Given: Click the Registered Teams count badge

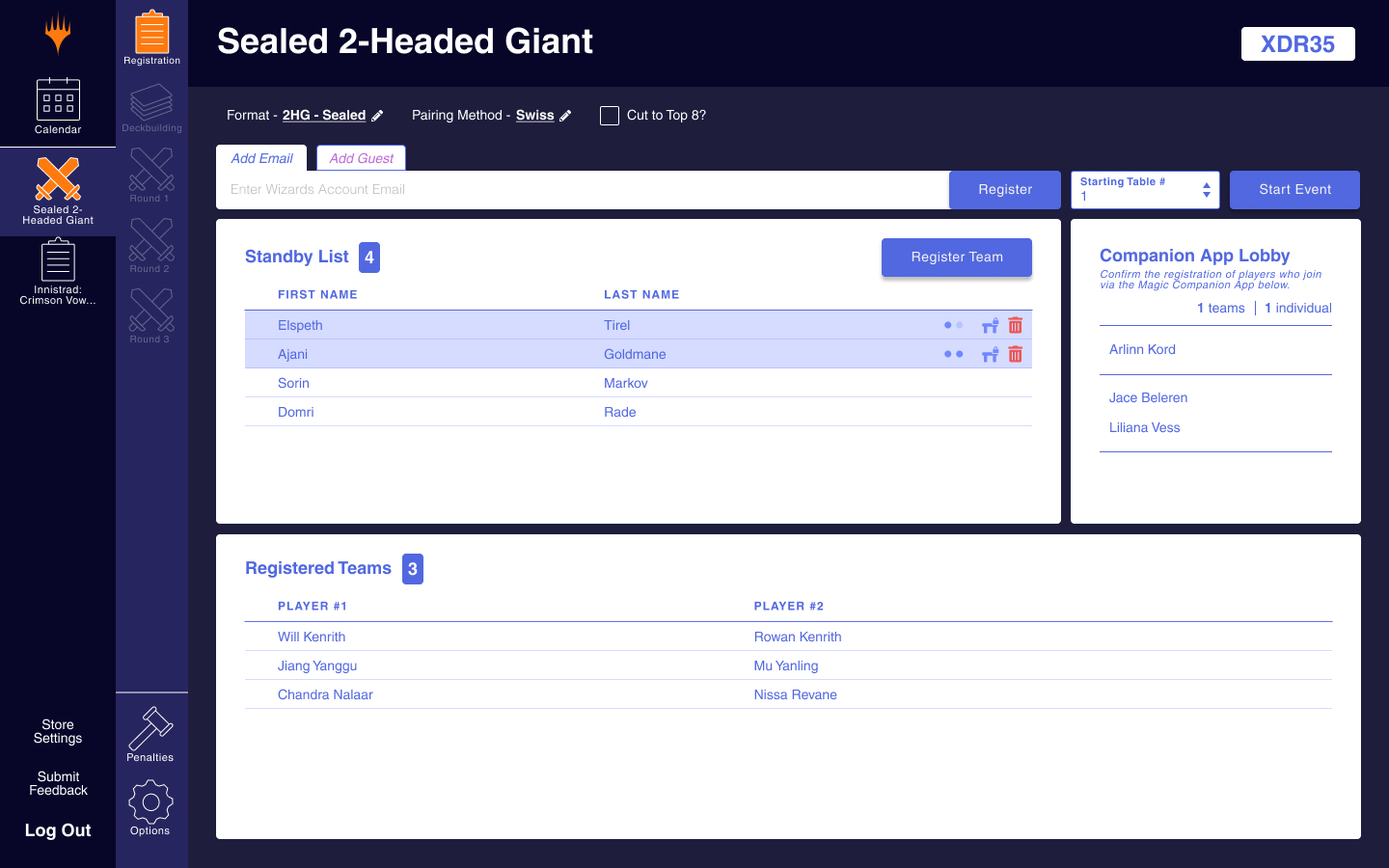Looking at the screenshot, I should [x=413, y=569].
